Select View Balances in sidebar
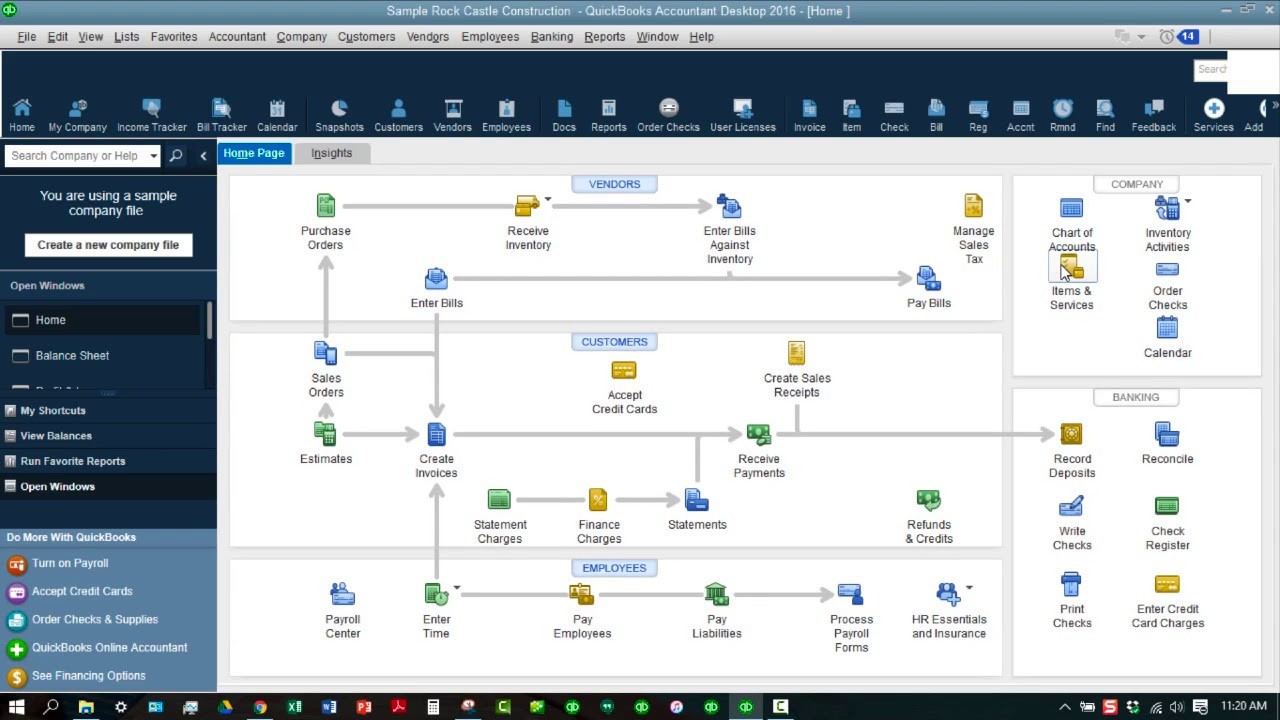1280x720 pixels. coord(56,436)
